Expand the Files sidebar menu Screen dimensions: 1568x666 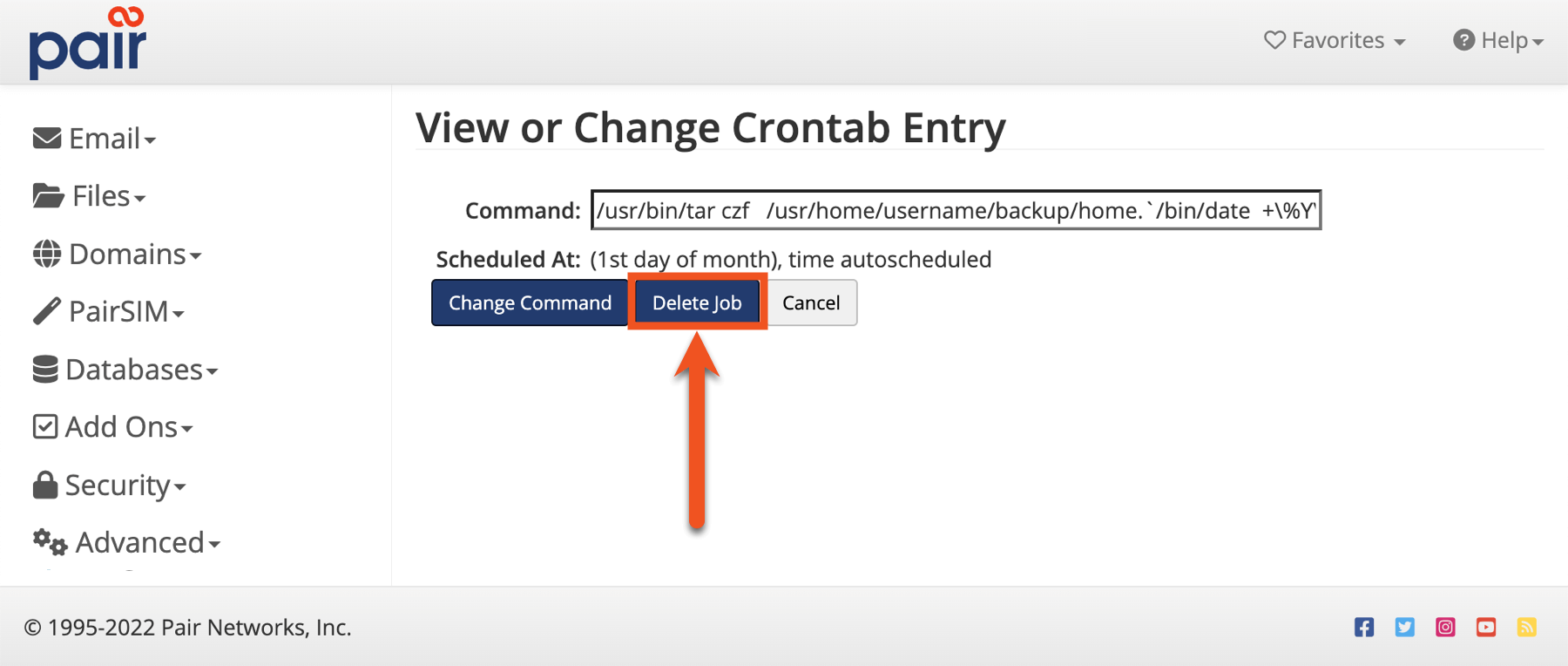[x=90, y=196]
